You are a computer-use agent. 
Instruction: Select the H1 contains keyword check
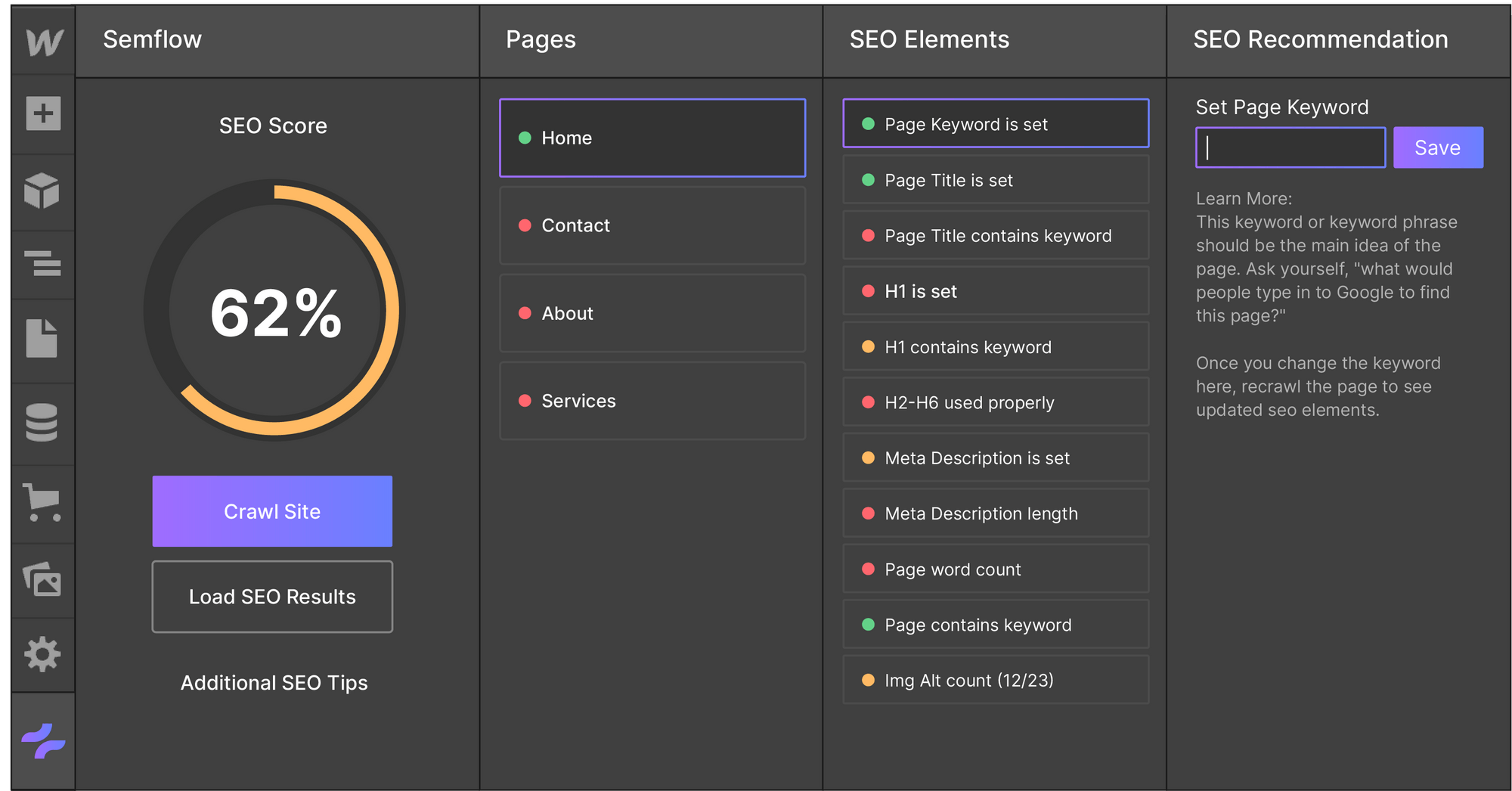[996, 346]
